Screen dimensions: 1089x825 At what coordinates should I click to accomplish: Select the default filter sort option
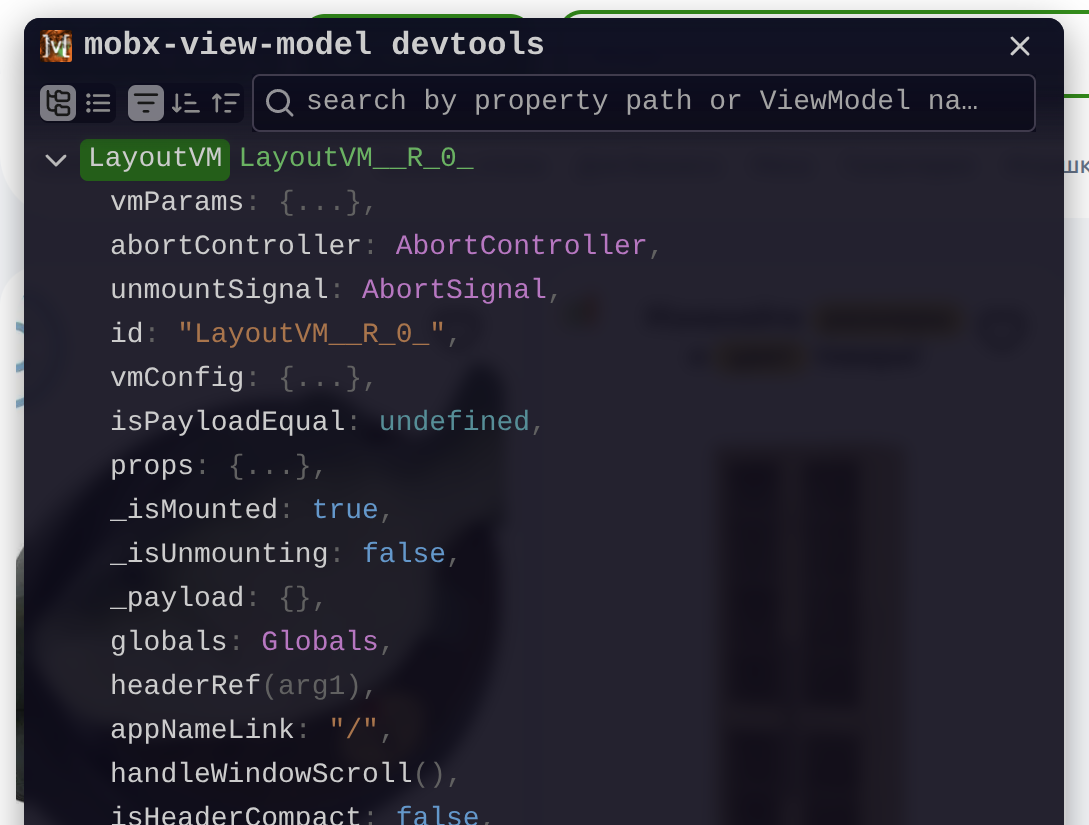pyautogui.click(x=146, y=103)
